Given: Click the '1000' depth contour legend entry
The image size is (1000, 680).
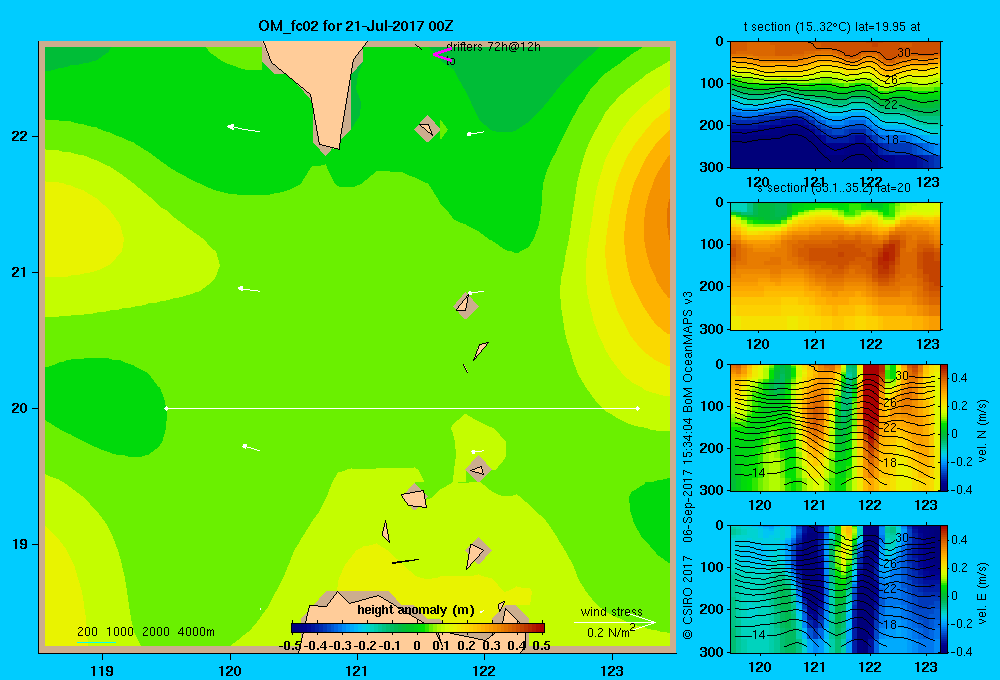Looking at the screenshot, I should pos(120,632).
